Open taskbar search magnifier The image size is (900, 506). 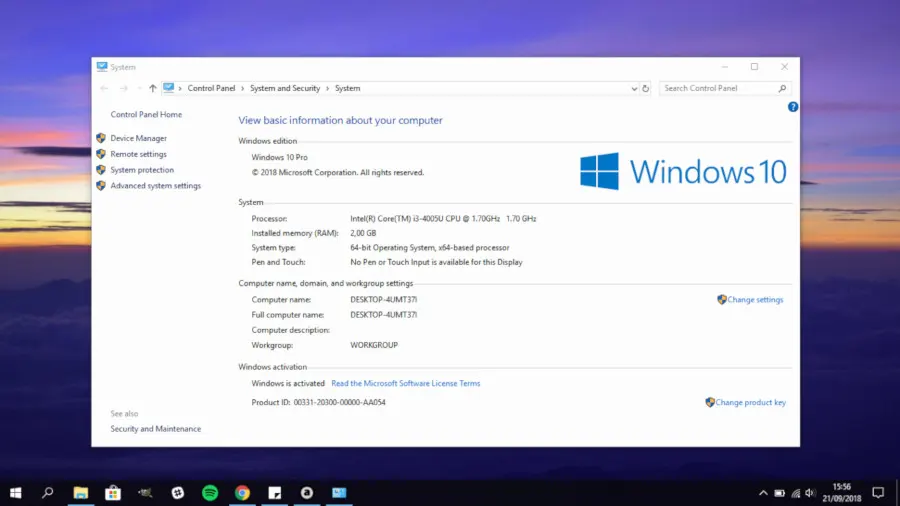coord(48,492)
